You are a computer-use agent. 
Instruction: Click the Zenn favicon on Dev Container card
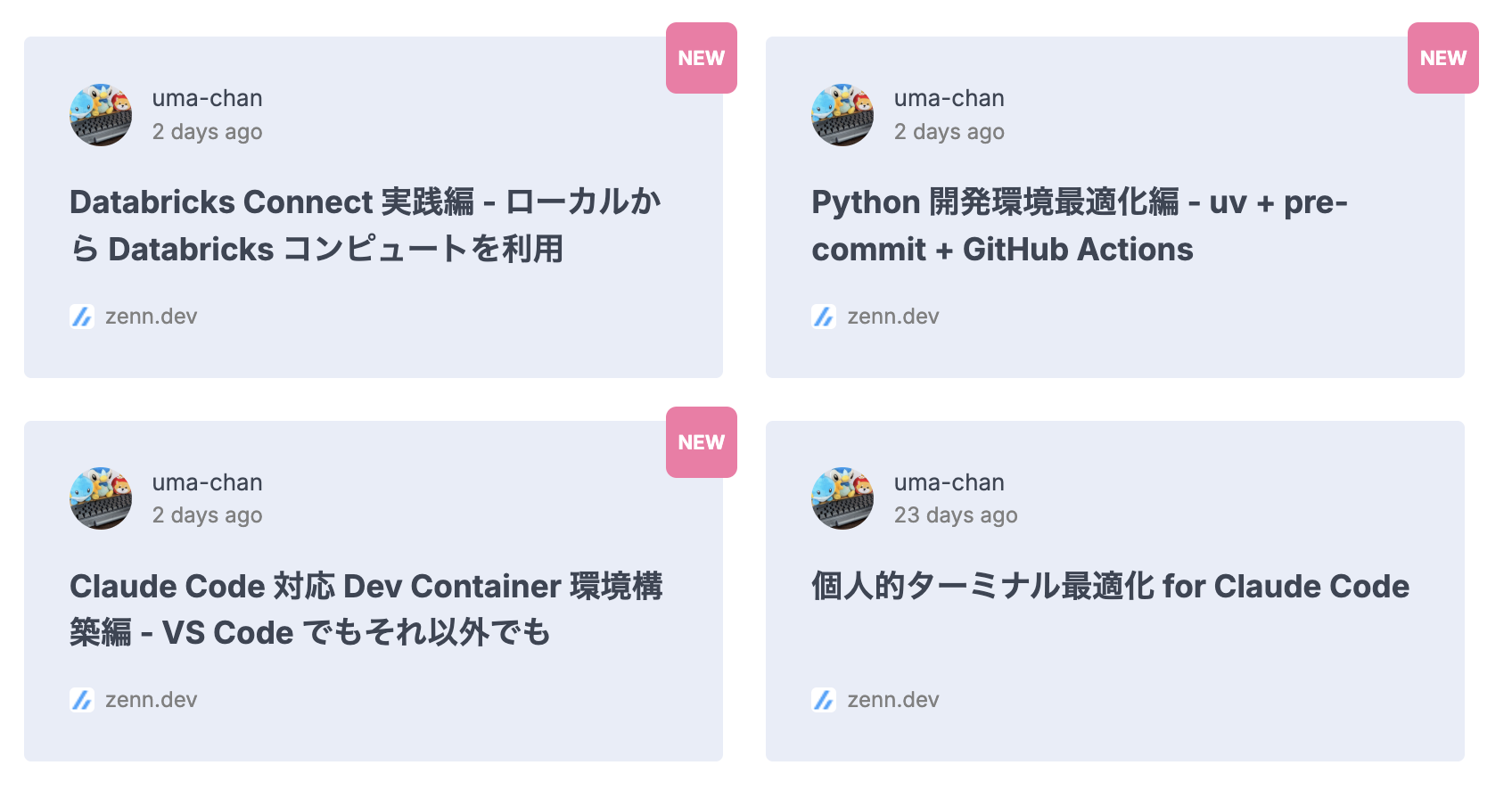[x=82, y=700]
